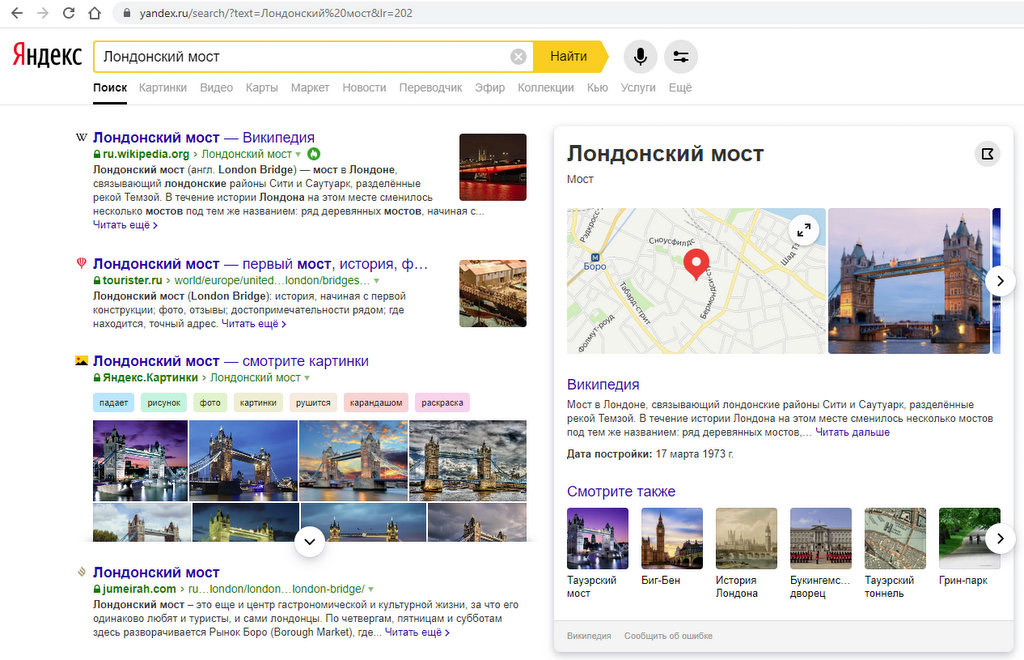Open 'Лондонский мост — Википедия' result
The image size is (1024, 660).
pos(204,137)
